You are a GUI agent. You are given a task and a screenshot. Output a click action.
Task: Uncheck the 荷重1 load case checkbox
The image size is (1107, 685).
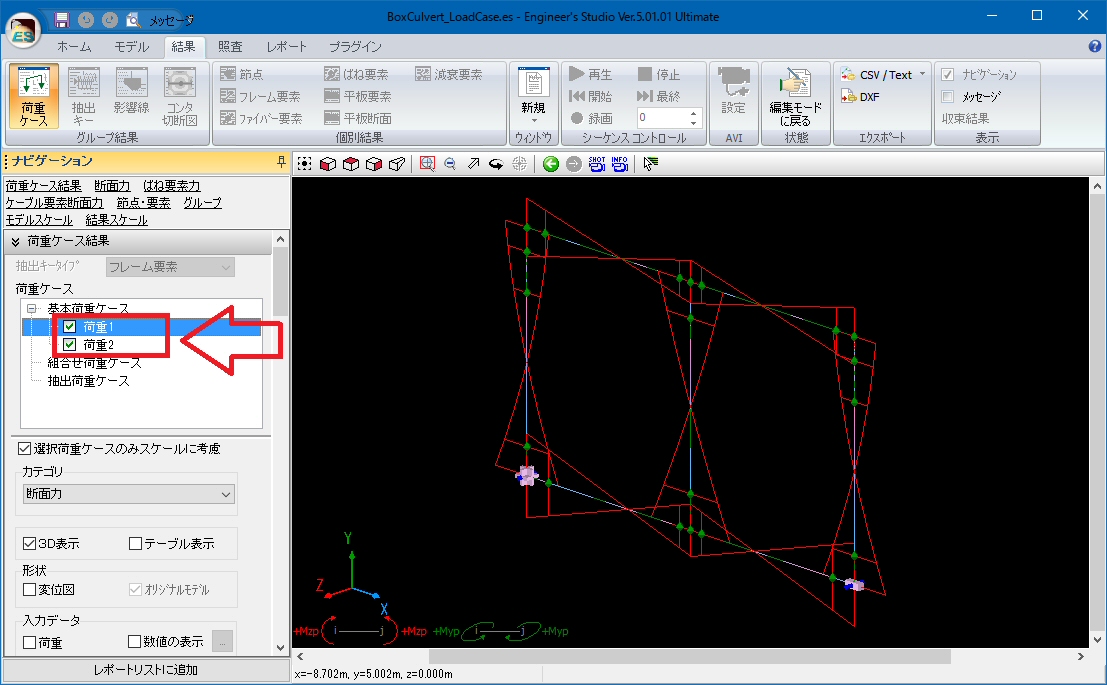coord(69,327)
